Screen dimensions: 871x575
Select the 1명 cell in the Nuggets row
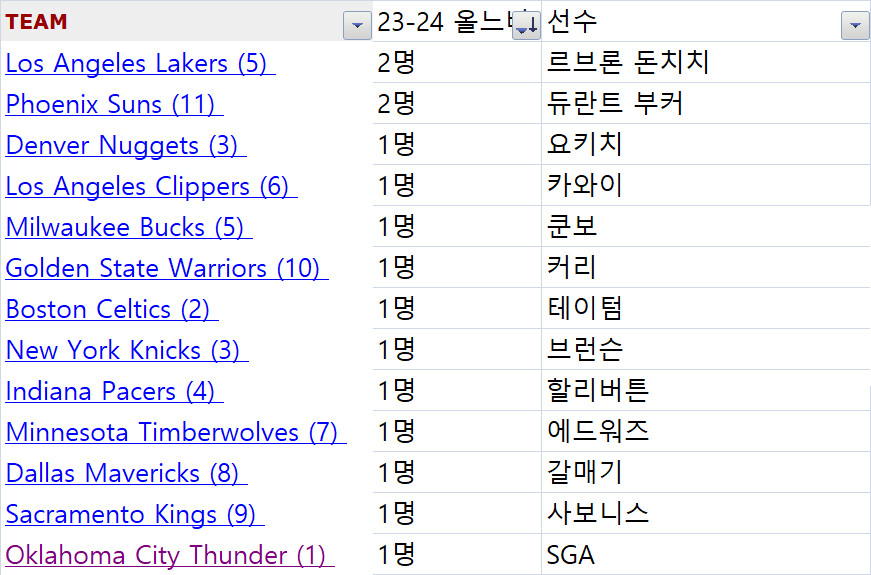457,144
